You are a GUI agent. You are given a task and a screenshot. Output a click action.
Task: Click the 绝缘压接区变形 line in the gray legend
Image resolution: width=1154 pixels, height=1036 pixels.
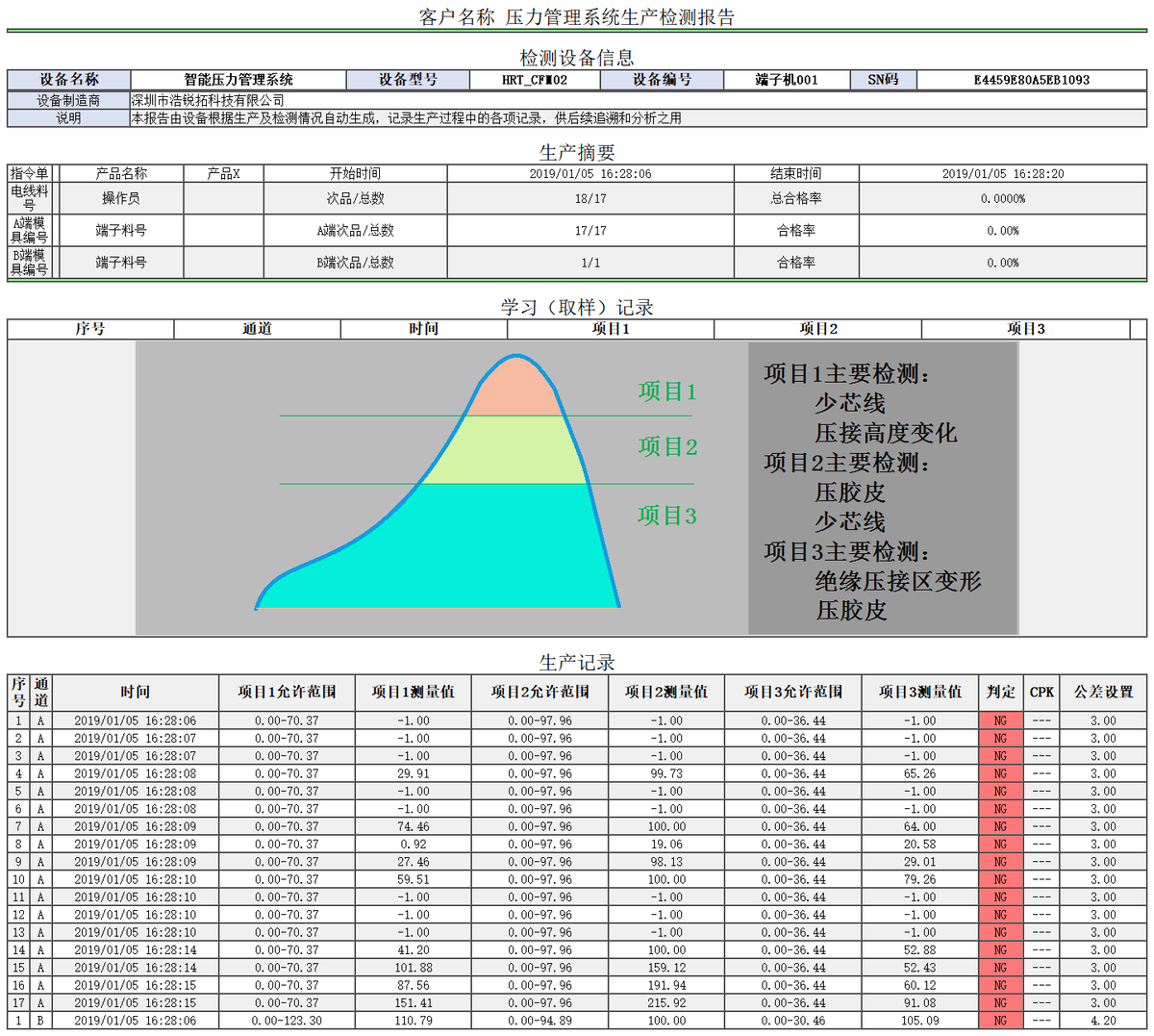point(898,581)
